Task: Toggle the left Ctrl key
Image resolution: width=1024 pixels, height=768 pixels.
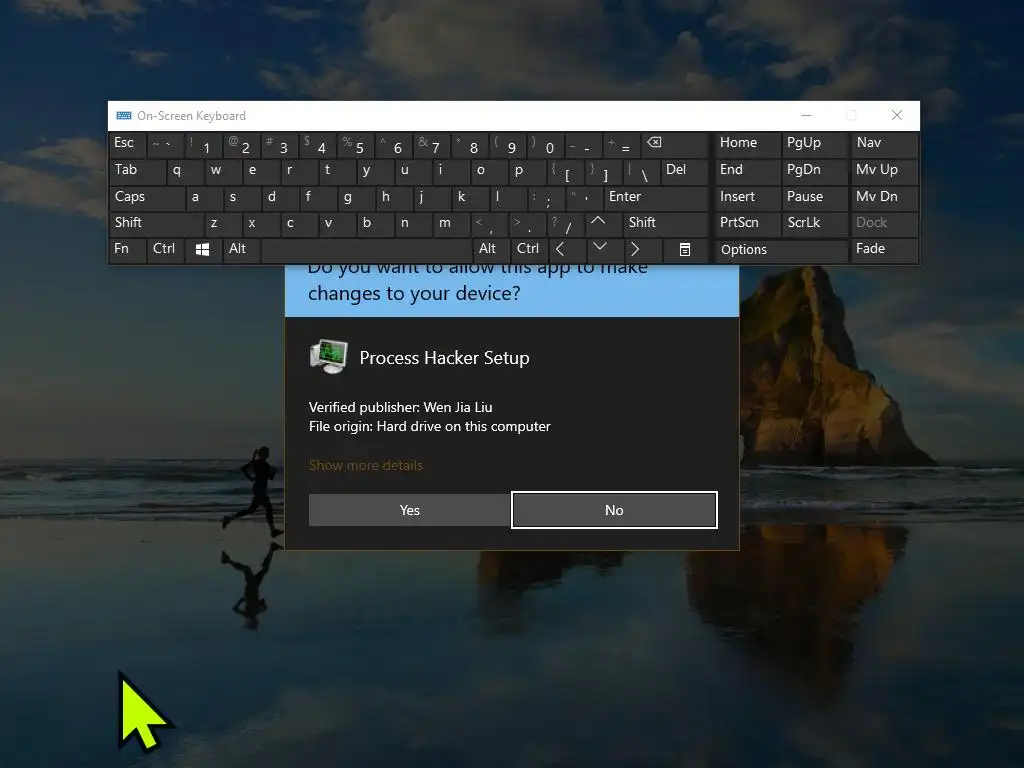Action: point(165,249)
